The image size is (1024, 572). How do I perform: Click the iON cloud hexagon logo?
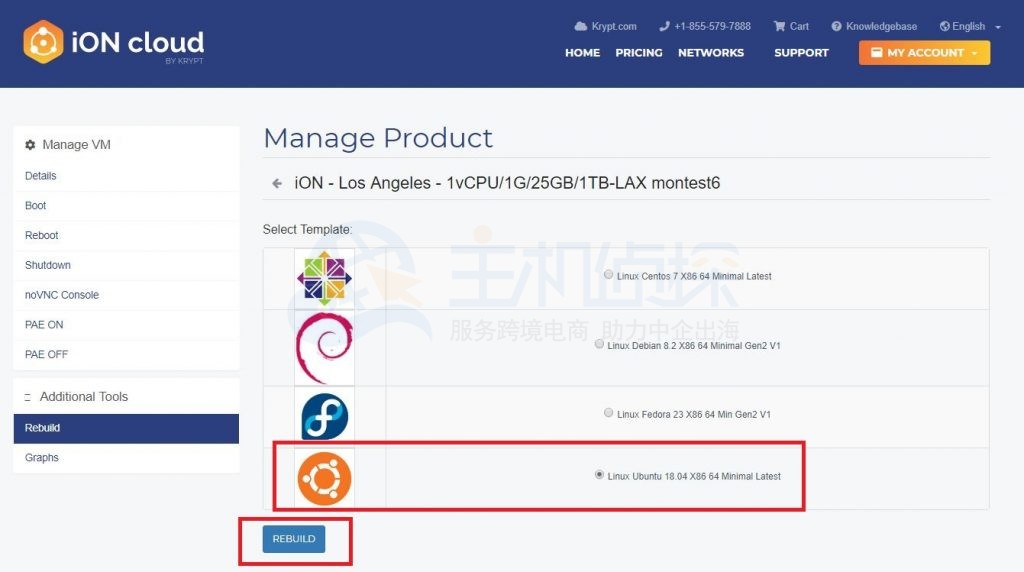pyautogui.click(x=43, y=42)
